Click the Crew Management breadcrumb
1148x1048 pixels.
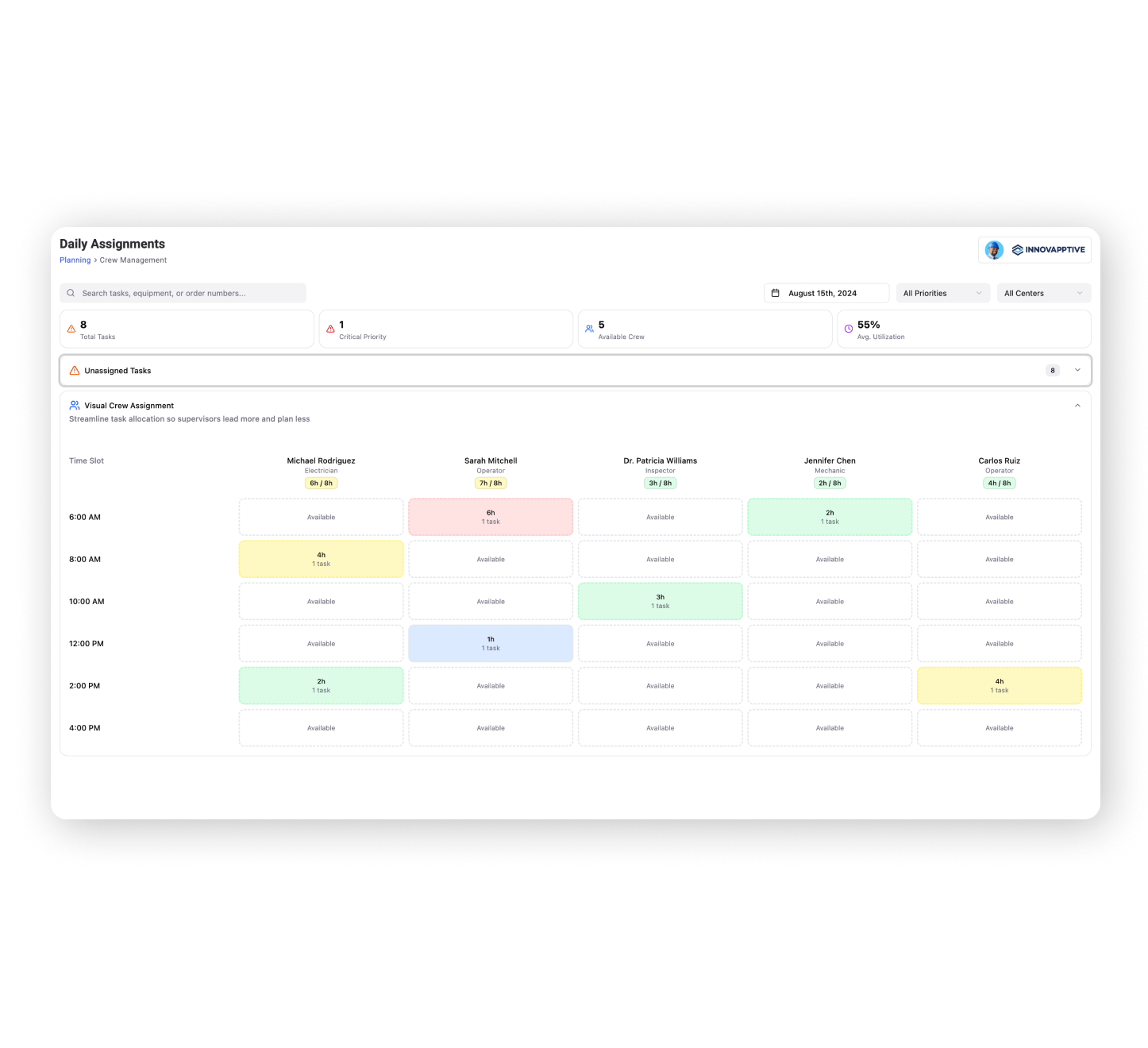pos(133,260)
